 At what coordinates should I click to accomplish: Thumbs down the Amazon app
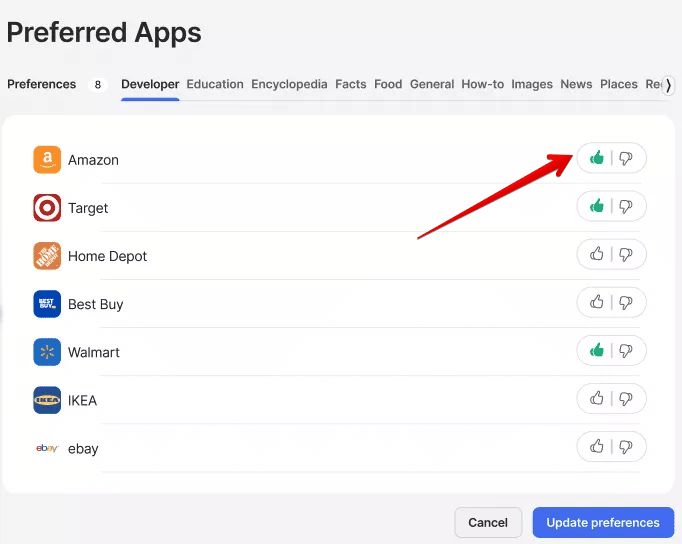[x=626, y=158]
